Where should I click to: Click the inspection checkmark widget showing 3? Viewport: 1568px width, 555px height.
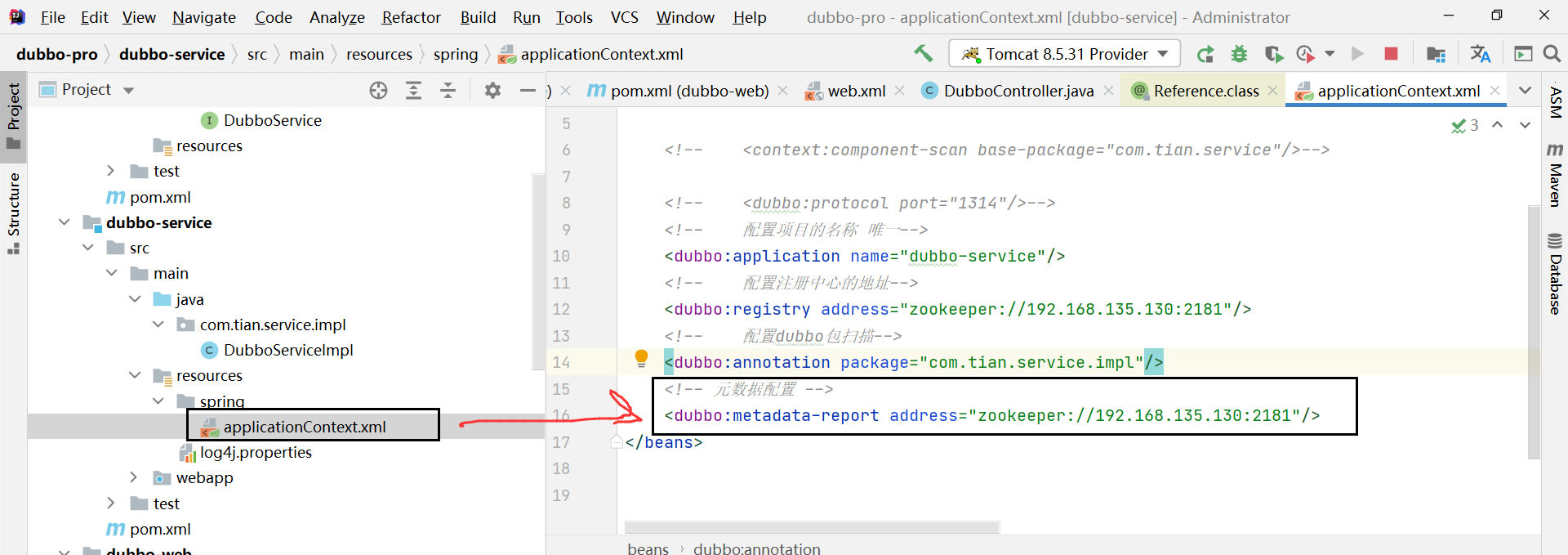[1464, 125]
